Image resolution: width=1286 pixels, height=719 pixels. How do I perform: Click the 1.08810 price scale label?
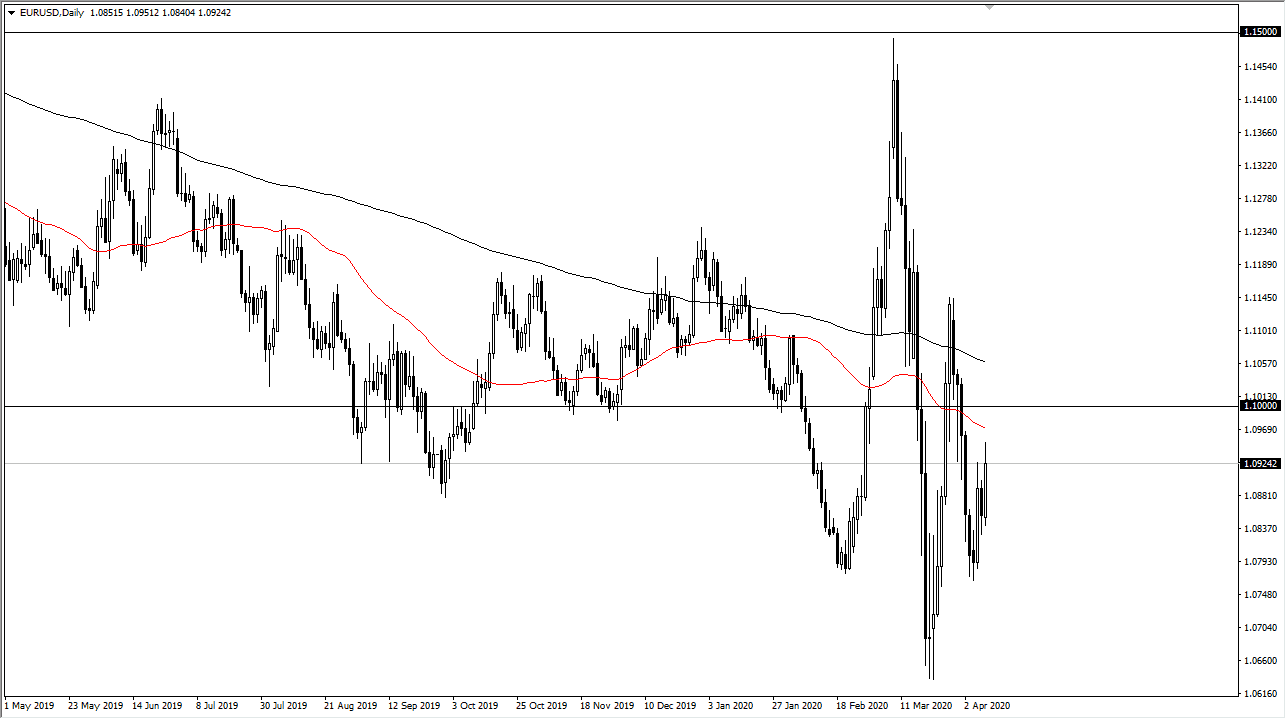[x=1261, y=496]
